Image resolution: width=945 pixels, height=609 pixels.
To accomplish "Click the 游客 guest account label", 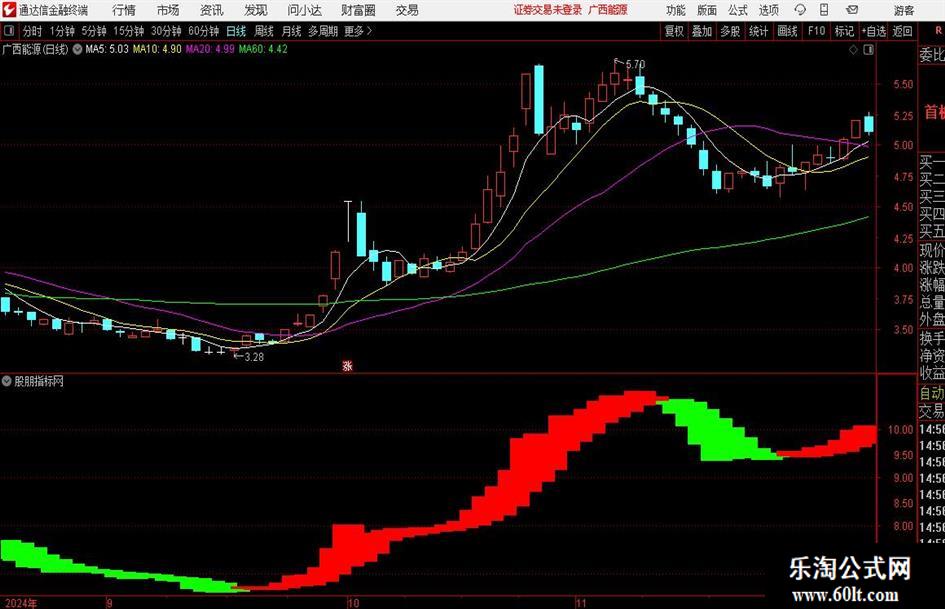I will [904, 10].
